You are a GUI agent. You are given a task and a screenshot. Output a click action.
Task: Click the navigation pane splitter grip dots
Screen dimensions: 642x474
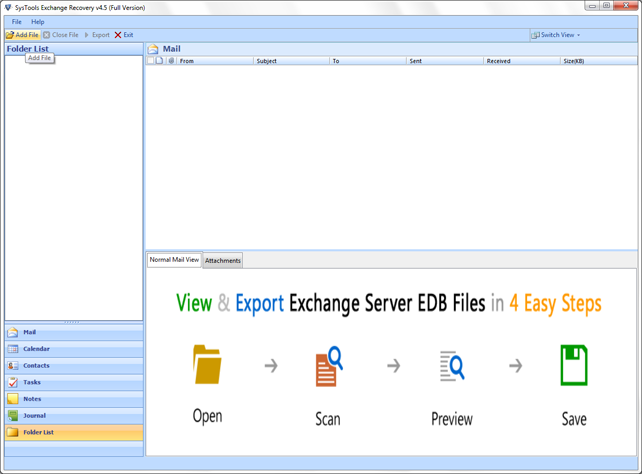pyautogui.click(x=72, y=323)
